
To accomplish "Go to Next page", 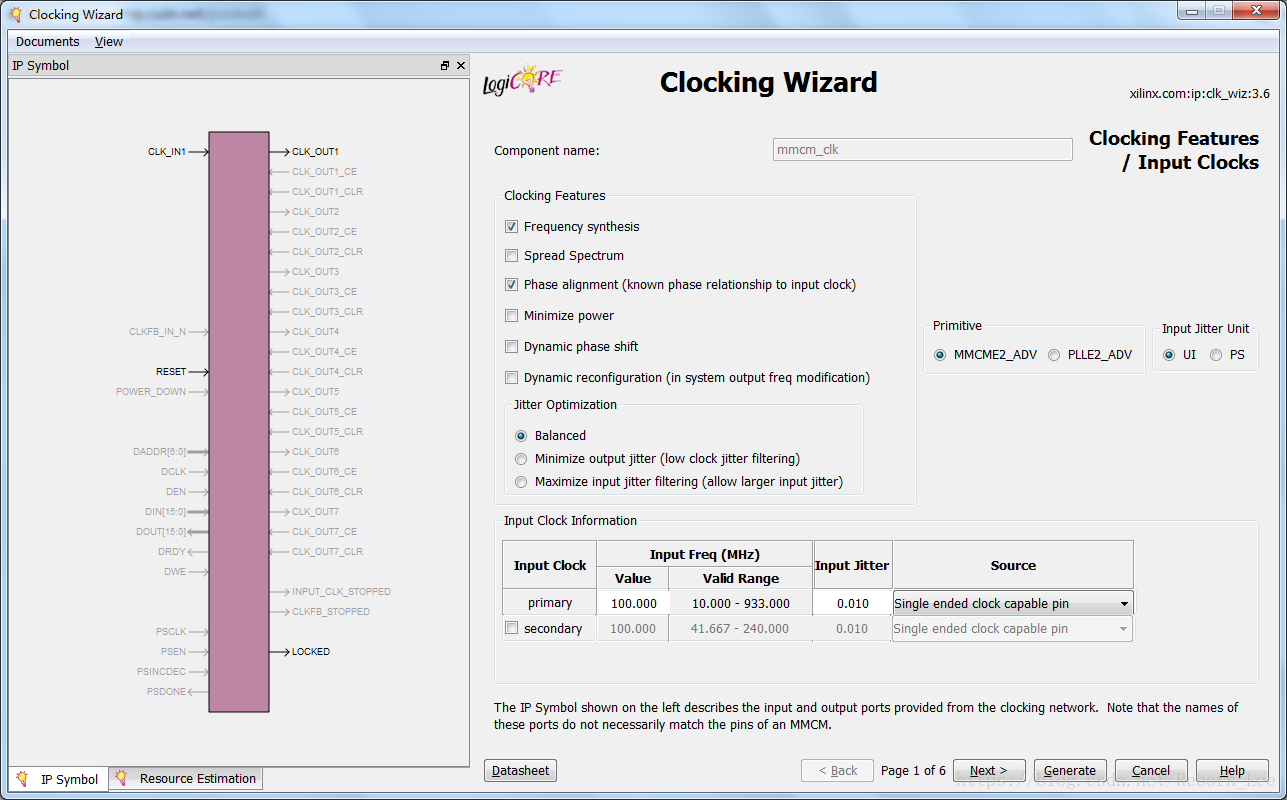I will (989, 771).
